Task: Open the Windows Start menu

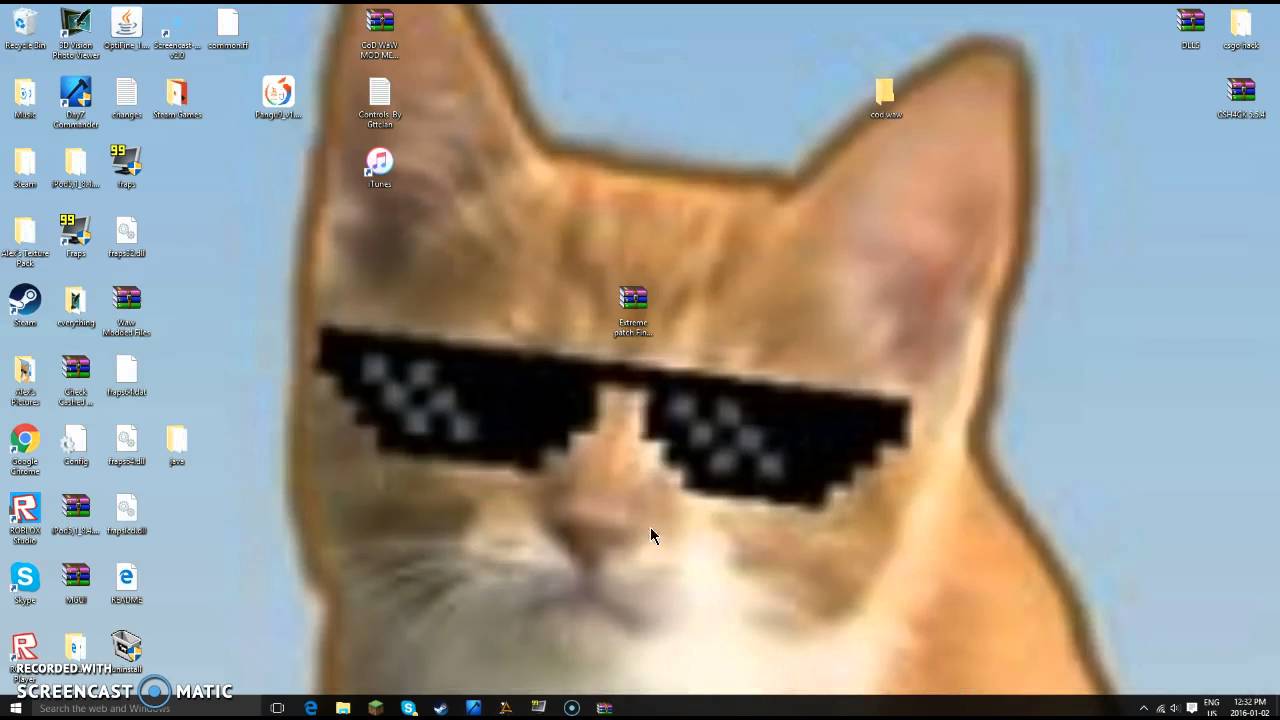Action: coord(15,708)
